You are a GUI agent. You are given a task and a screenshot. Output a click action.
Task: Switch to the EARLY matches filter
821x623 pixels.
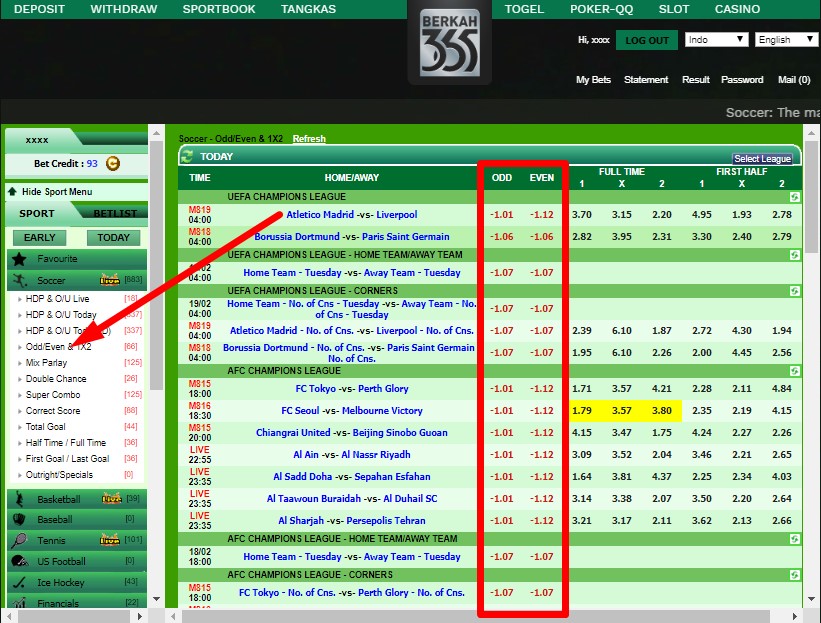point(40,238)
